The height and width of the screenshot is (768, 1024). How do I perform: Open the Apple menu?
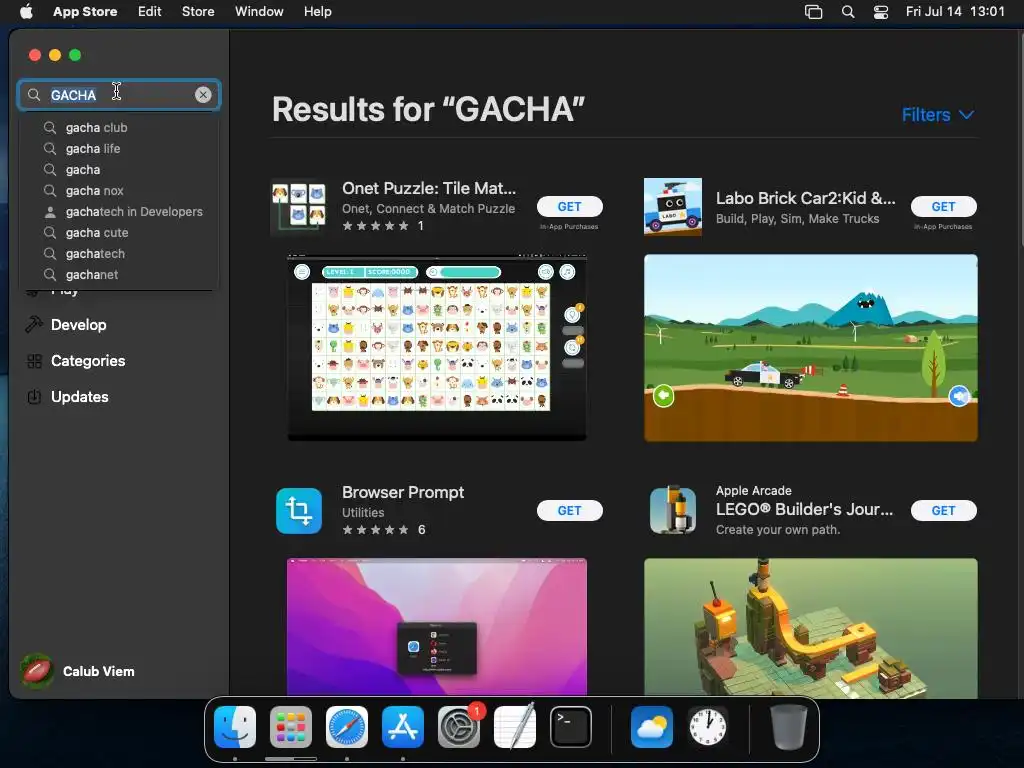pyautogui.click(x=26, y=11)
